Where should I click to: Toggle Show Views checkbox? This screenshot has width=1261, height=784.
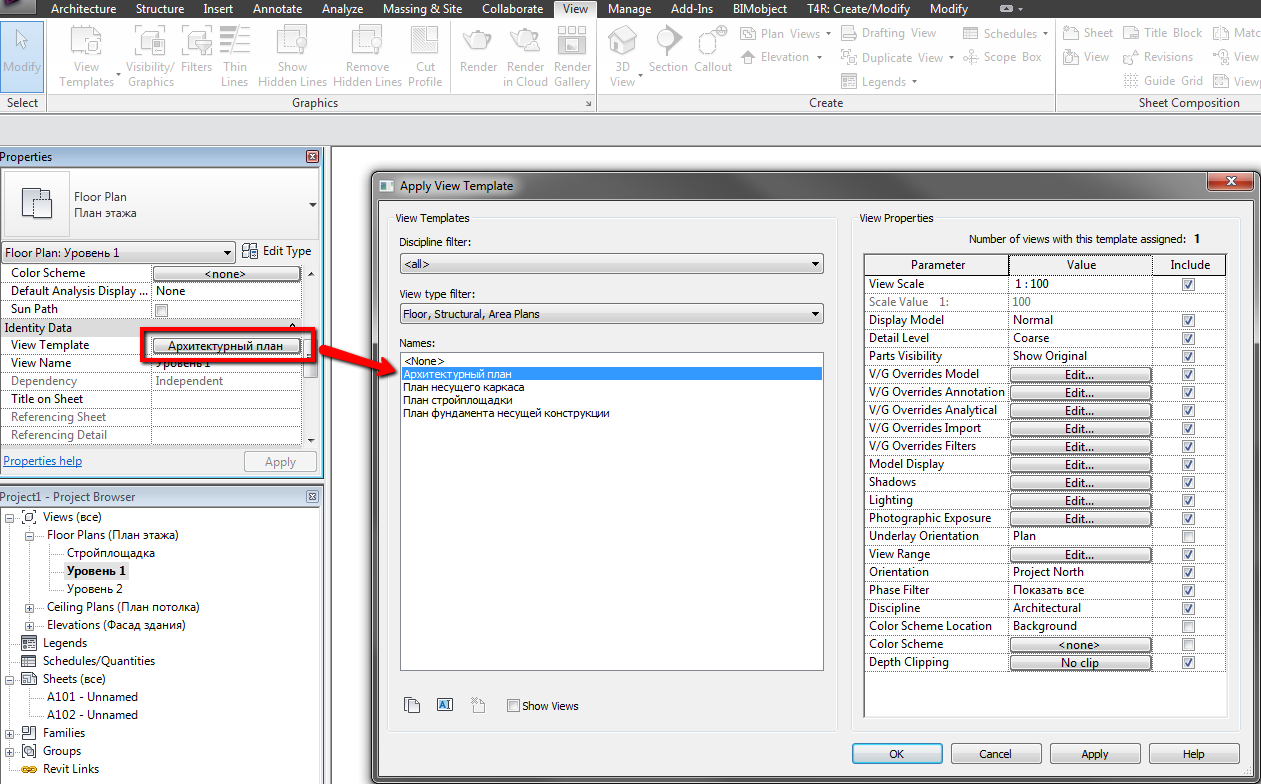[513, 706]
